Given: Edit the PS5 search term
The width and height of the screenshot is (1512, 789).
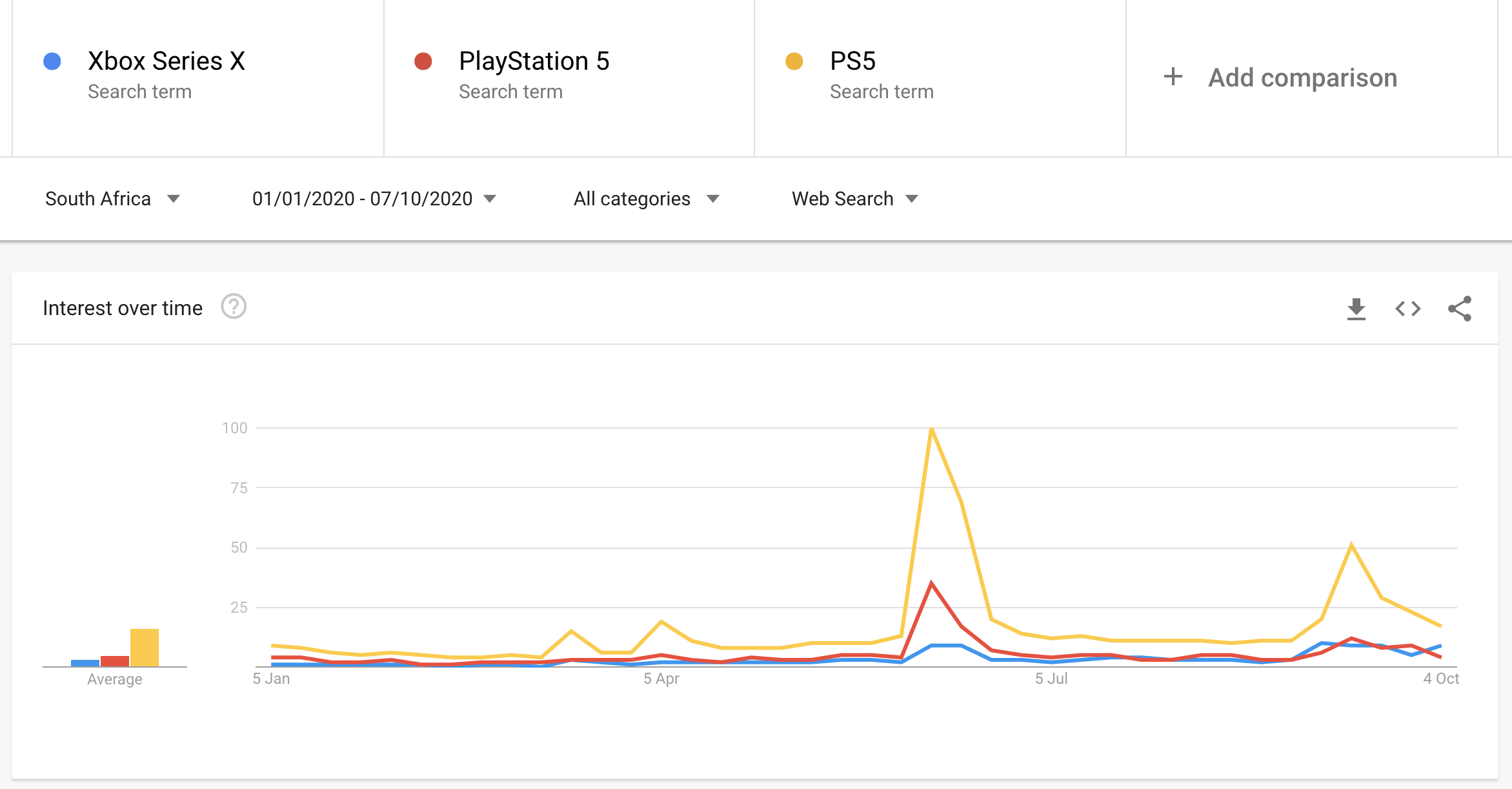Looking at the screenshot, I should tap(852, 61).
